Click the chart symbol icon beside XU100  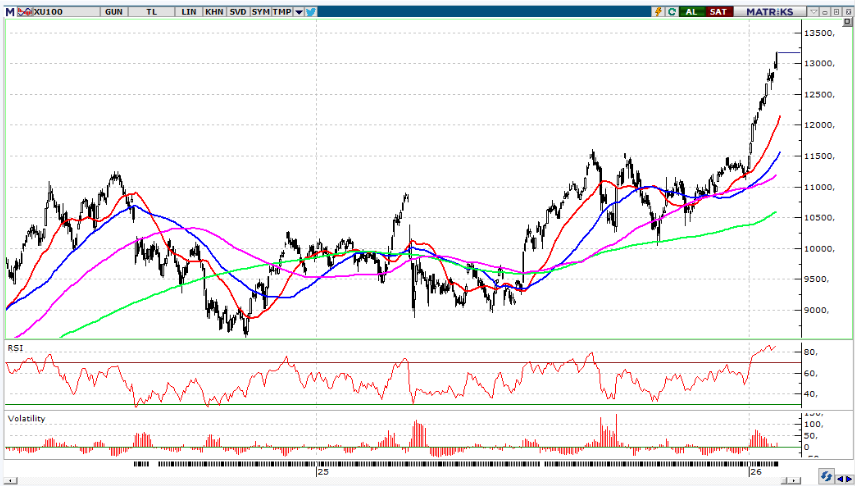[x=27, y=11]
